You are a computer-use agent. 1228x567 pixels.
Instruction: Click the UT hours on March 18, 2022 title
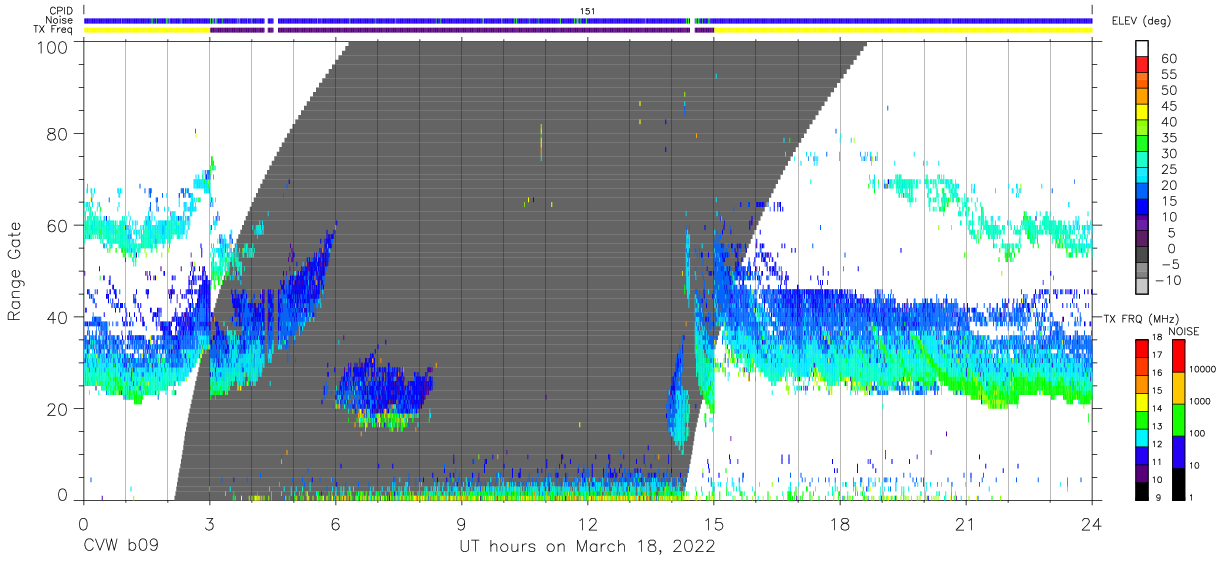pos(587,548)
